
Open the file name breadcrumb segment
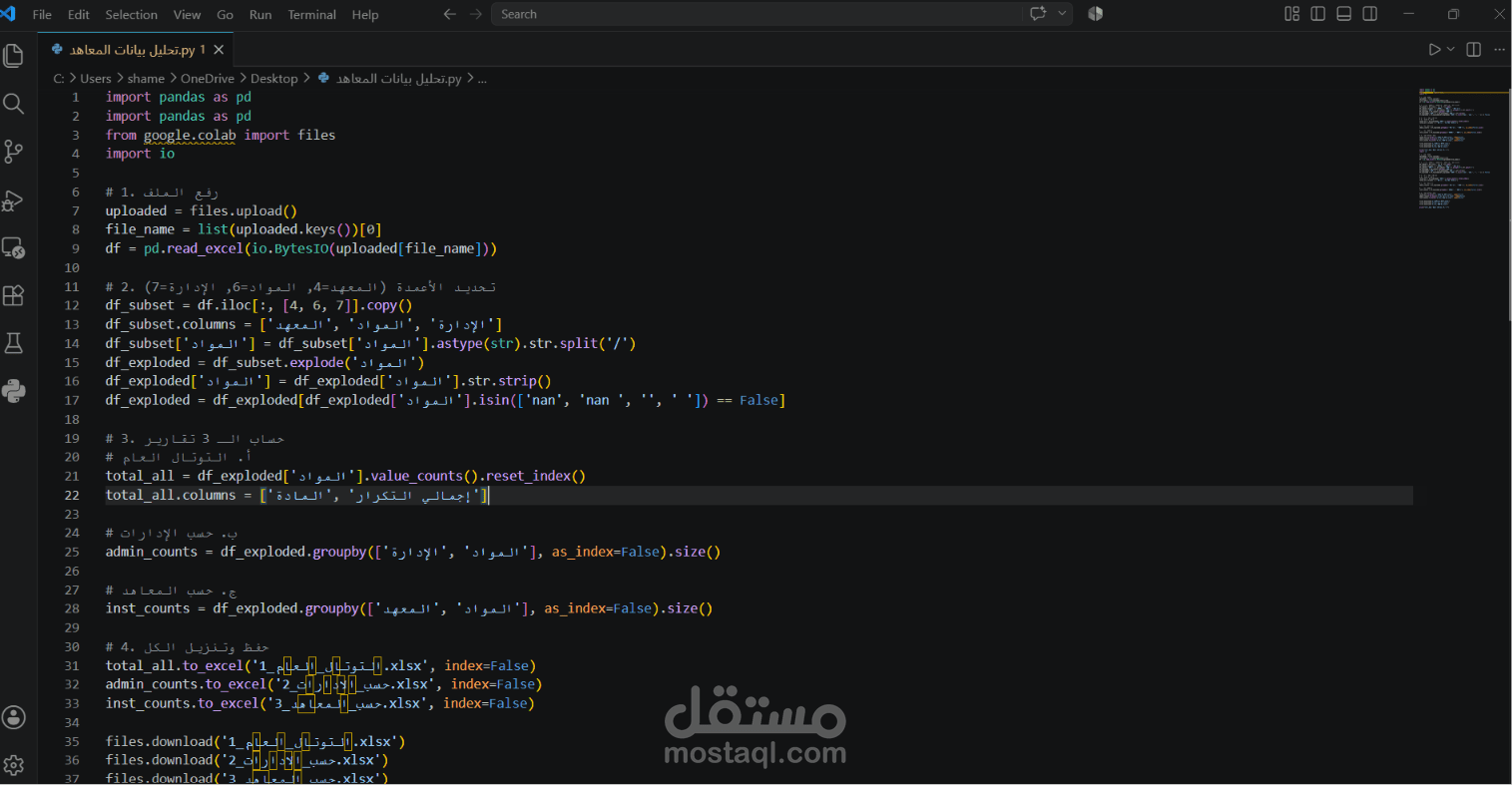398,79
